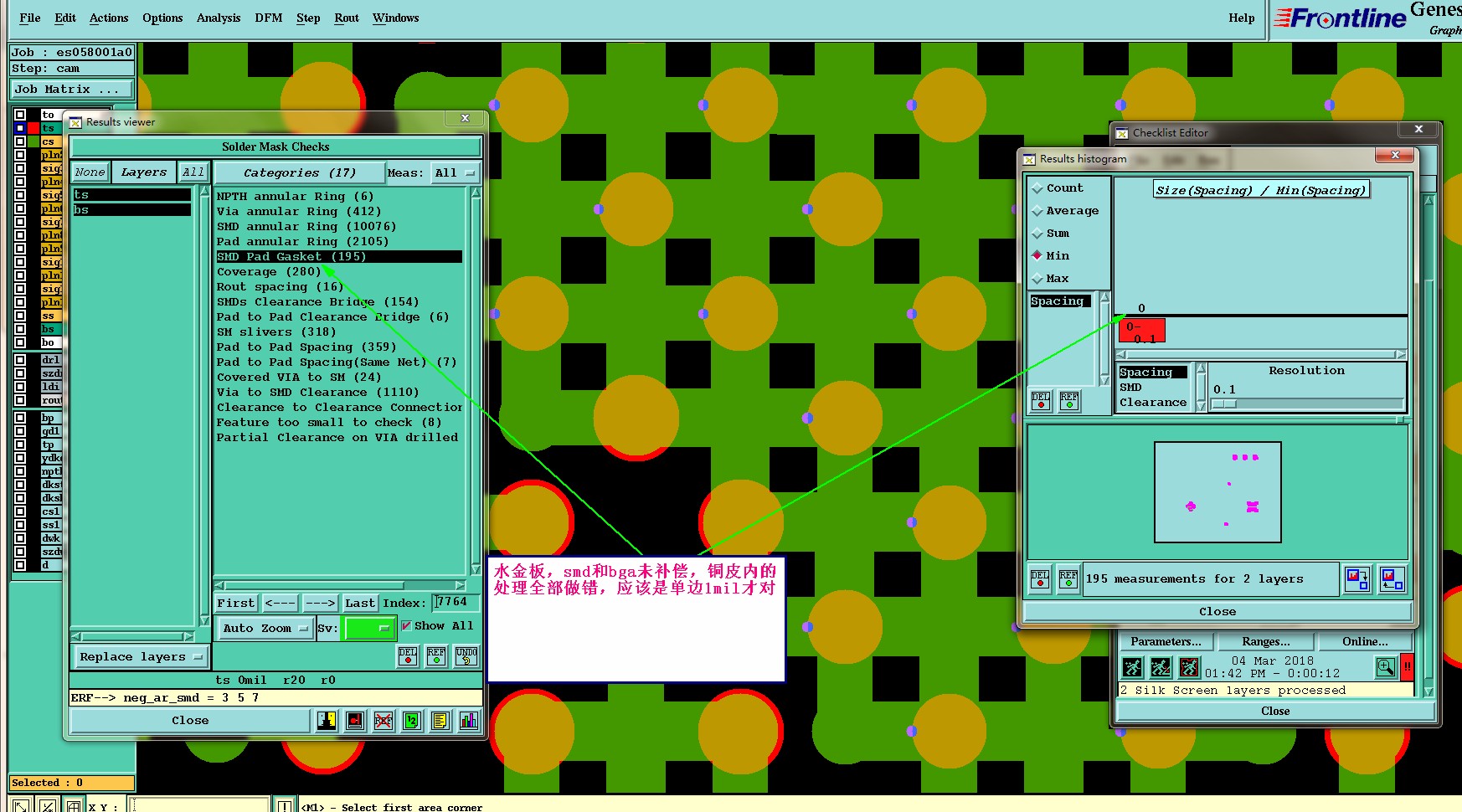
Task: Toggle the checkbox for layer 'bo'
Action: coord(19,342)
